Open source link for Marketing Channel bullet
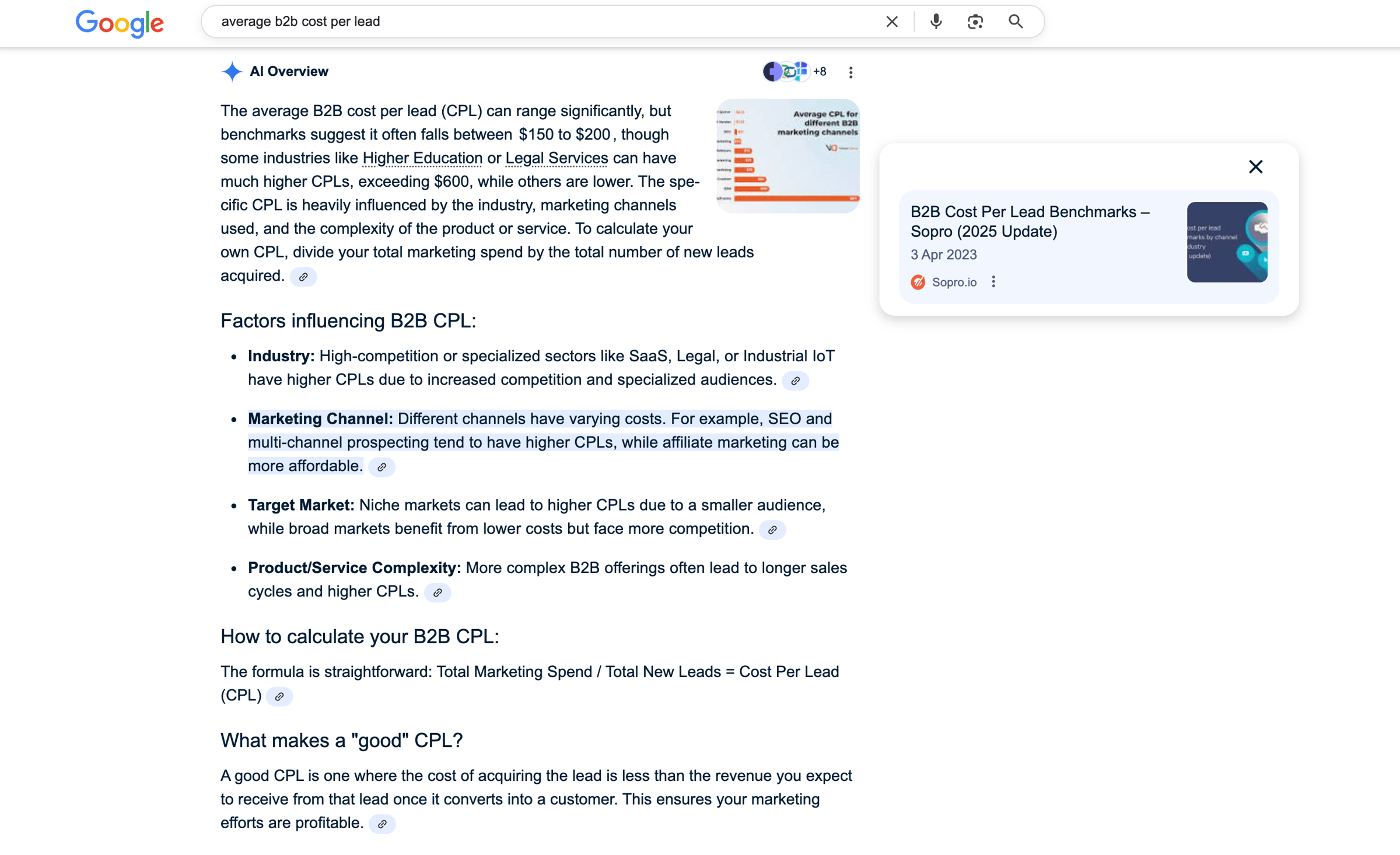Viewport: 1400px width, 855px height. point(381,467)
